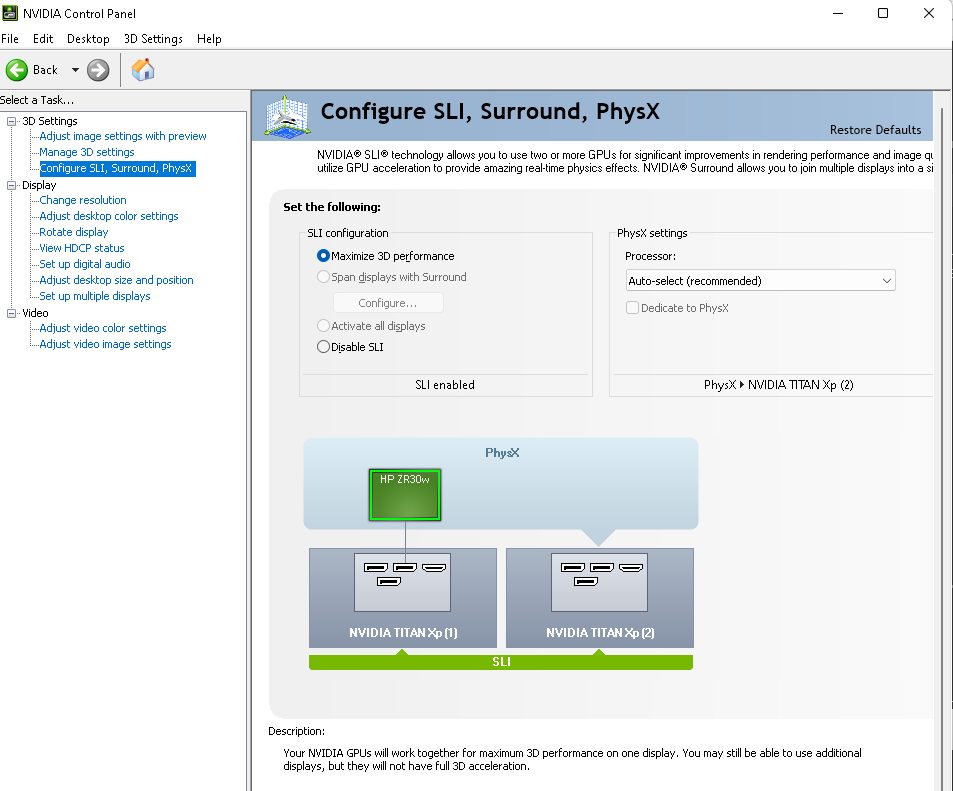Click the Surround Configure... button
The image size is (953, 791).
[x=388, y=303]
